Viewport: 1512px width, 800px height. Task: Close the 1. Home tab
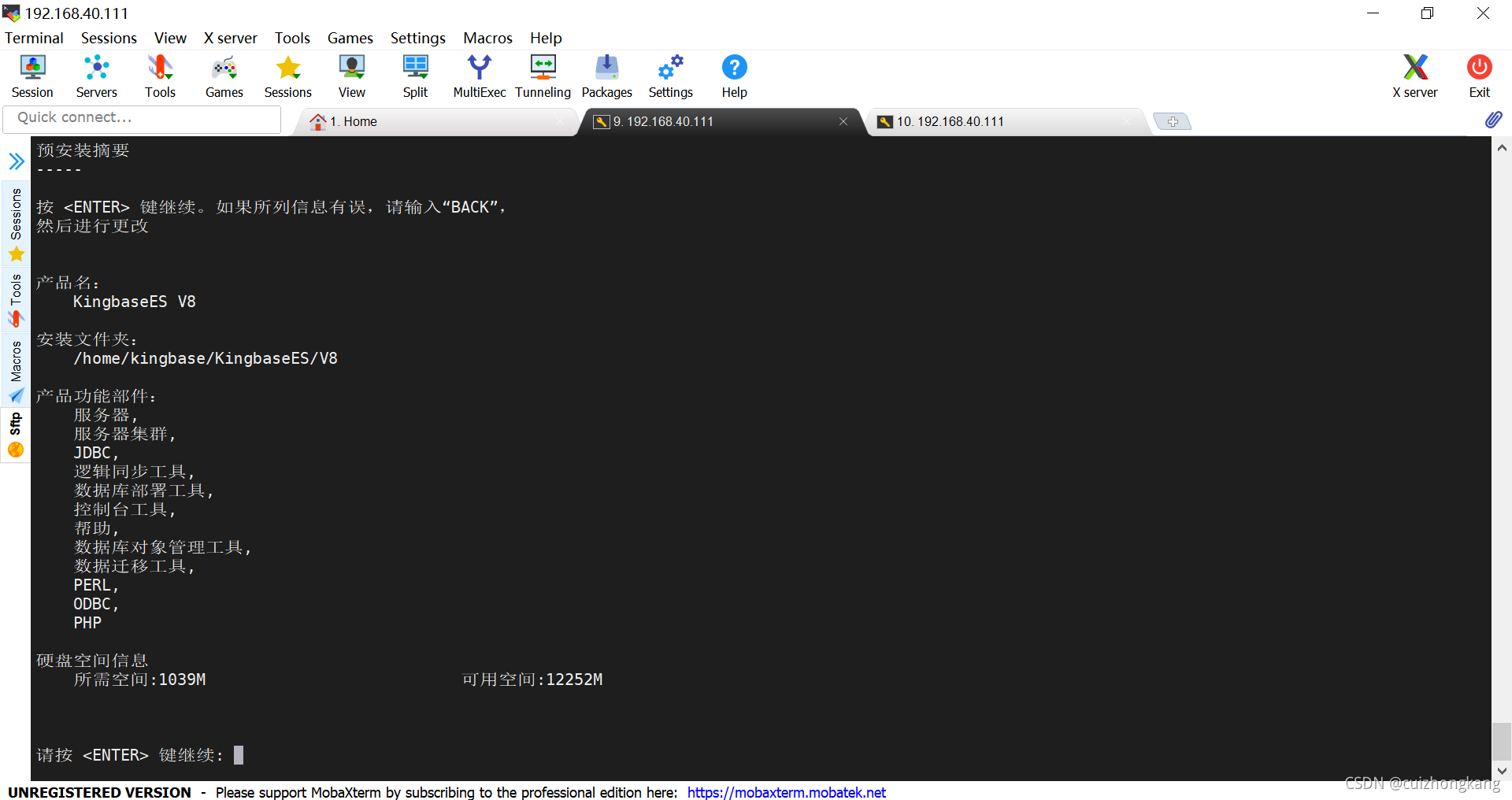(560, 121)
